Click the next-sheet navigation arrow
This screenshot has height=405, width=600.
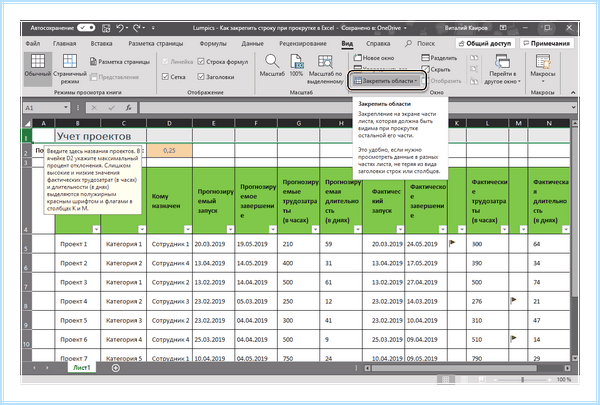(x=47, y=368)
